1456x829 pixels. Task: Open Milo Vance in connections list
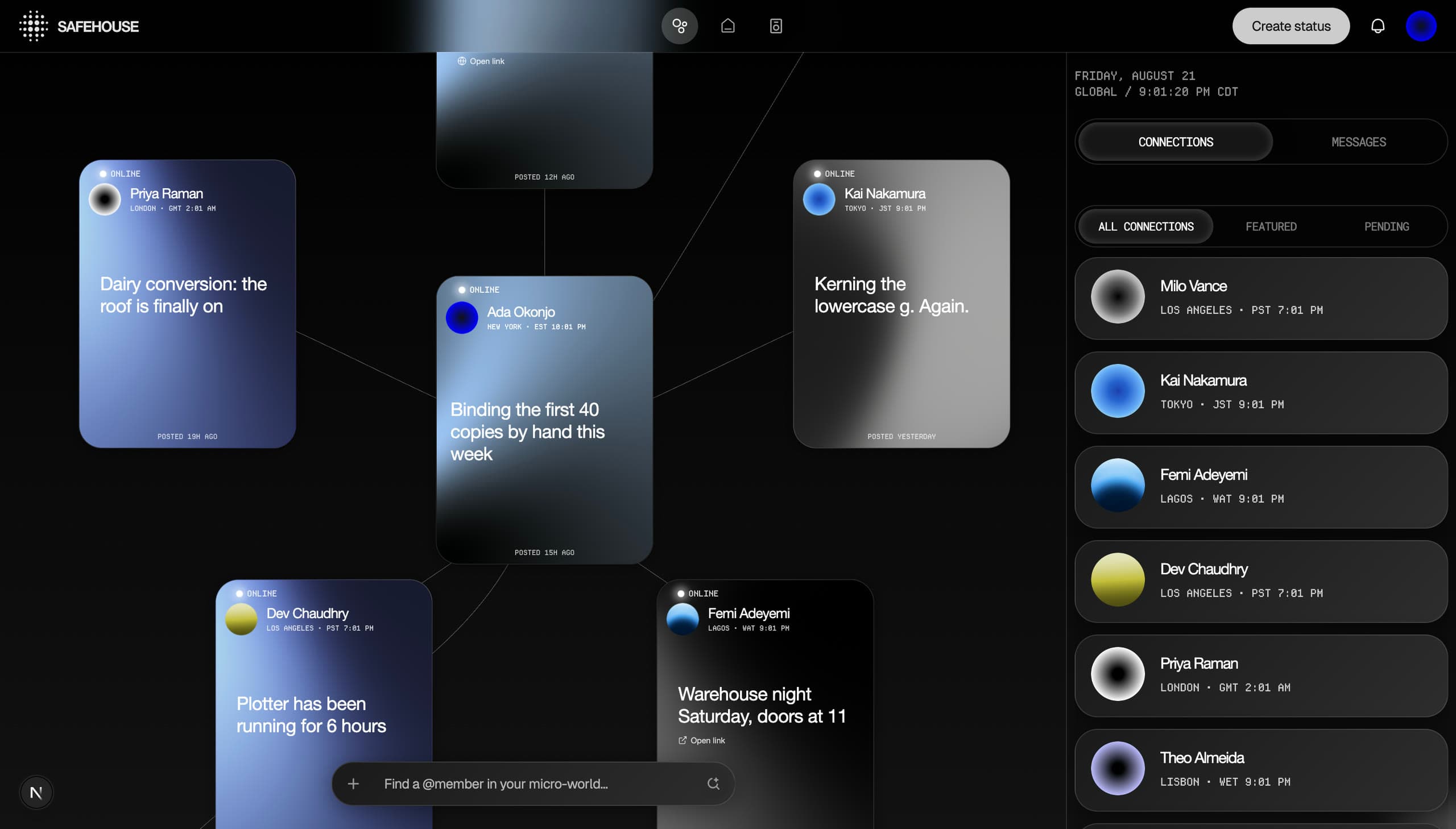pyautogui.click(x=1261, y=299)
